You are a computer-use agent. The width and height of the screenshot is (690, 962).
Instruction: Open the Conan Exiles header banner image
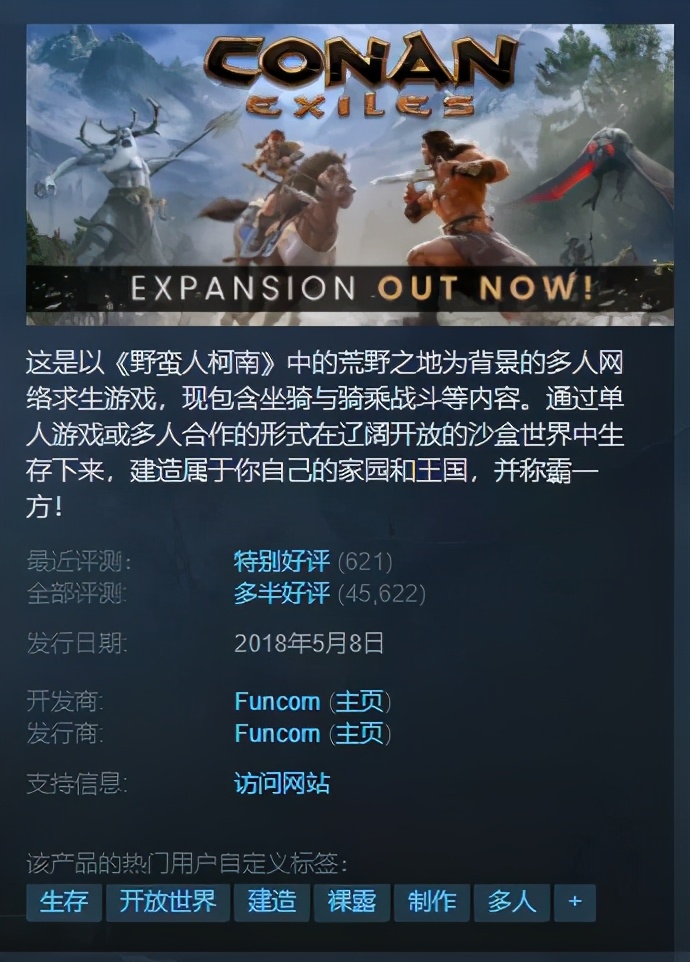[x=350, y=175]
